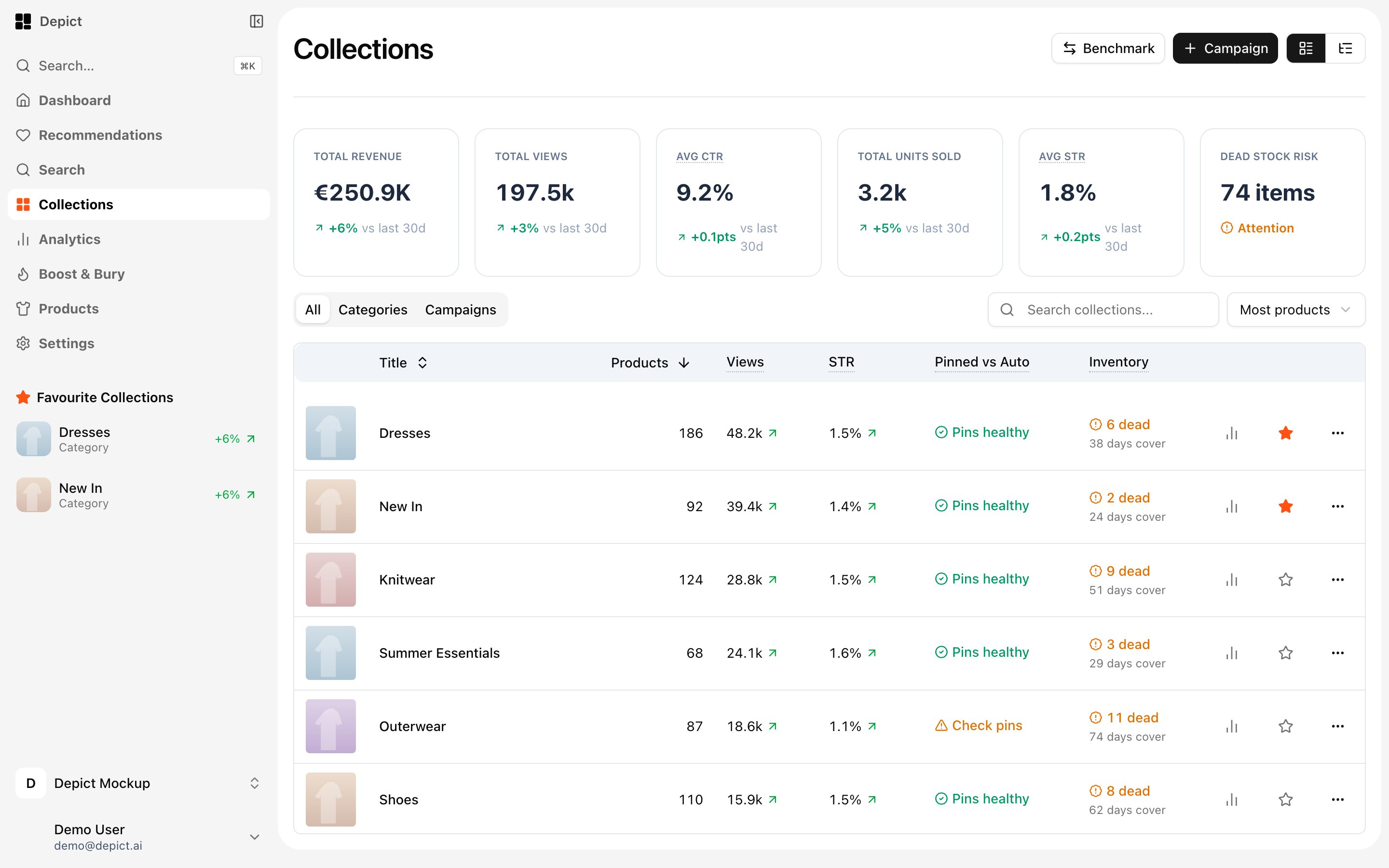1389x868 pixels.
Task: Click the AVG STR label
Action: click(x=1062, y=157)
